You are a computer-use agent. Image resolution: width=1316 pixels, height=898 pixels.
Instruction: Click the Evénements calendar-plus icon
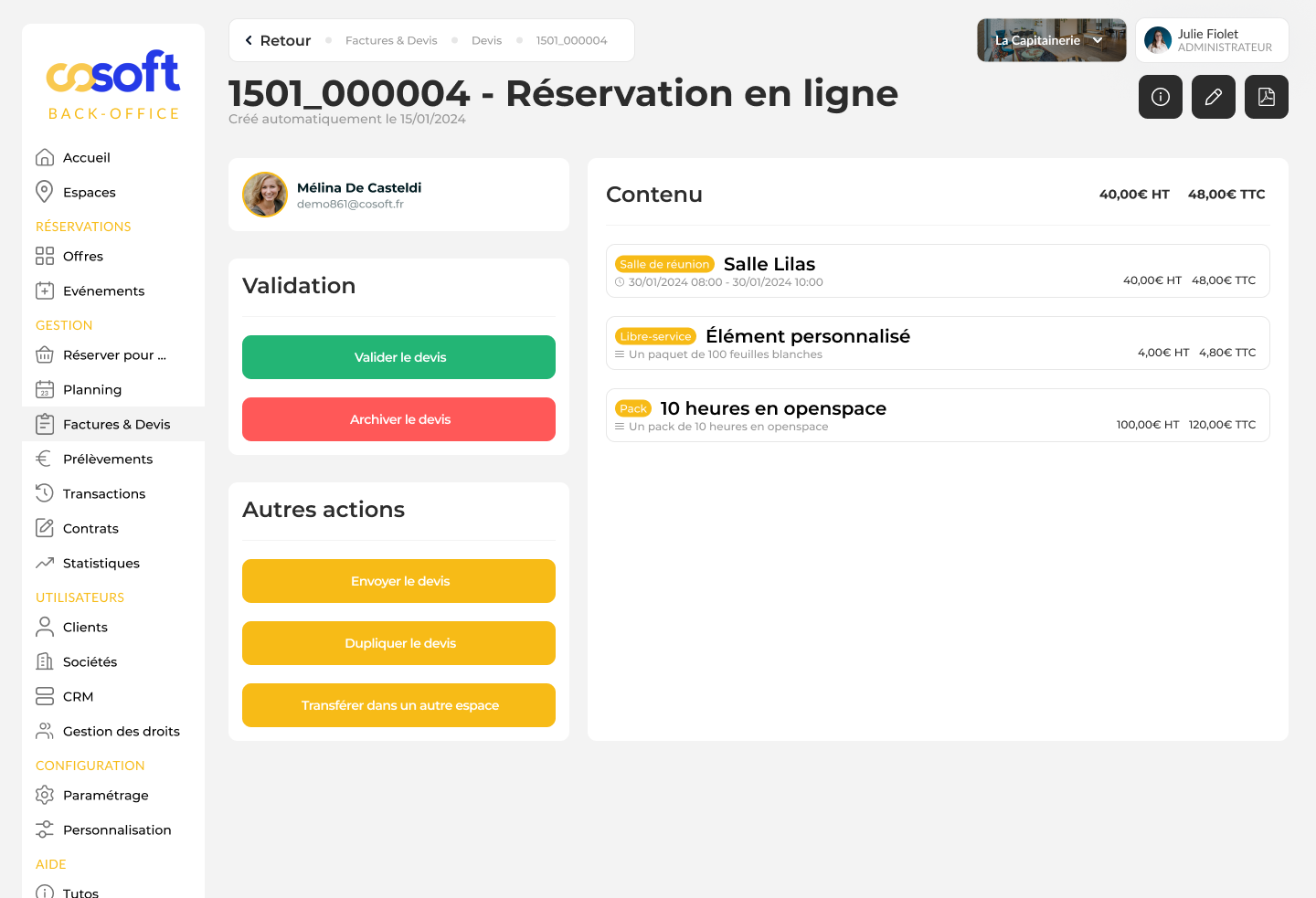pyautogui.click(x=45, y=291)
